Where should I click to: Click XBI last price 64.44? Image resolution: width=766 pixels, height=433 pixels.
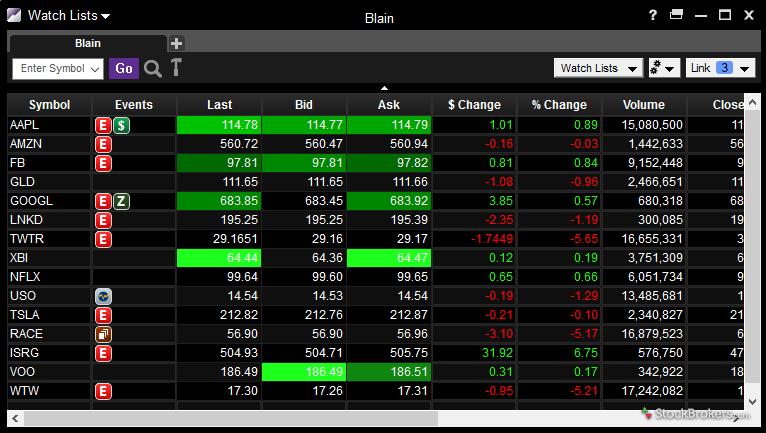219,258
